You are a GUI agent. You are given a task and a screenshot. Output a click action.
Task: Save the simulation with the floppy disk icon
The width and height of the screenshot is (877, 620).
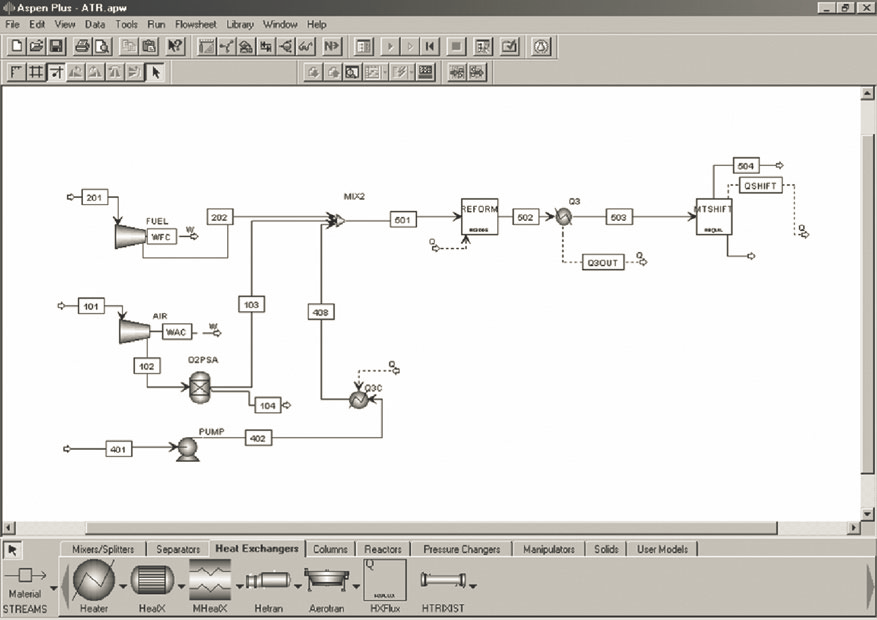(x=56, y=46)
